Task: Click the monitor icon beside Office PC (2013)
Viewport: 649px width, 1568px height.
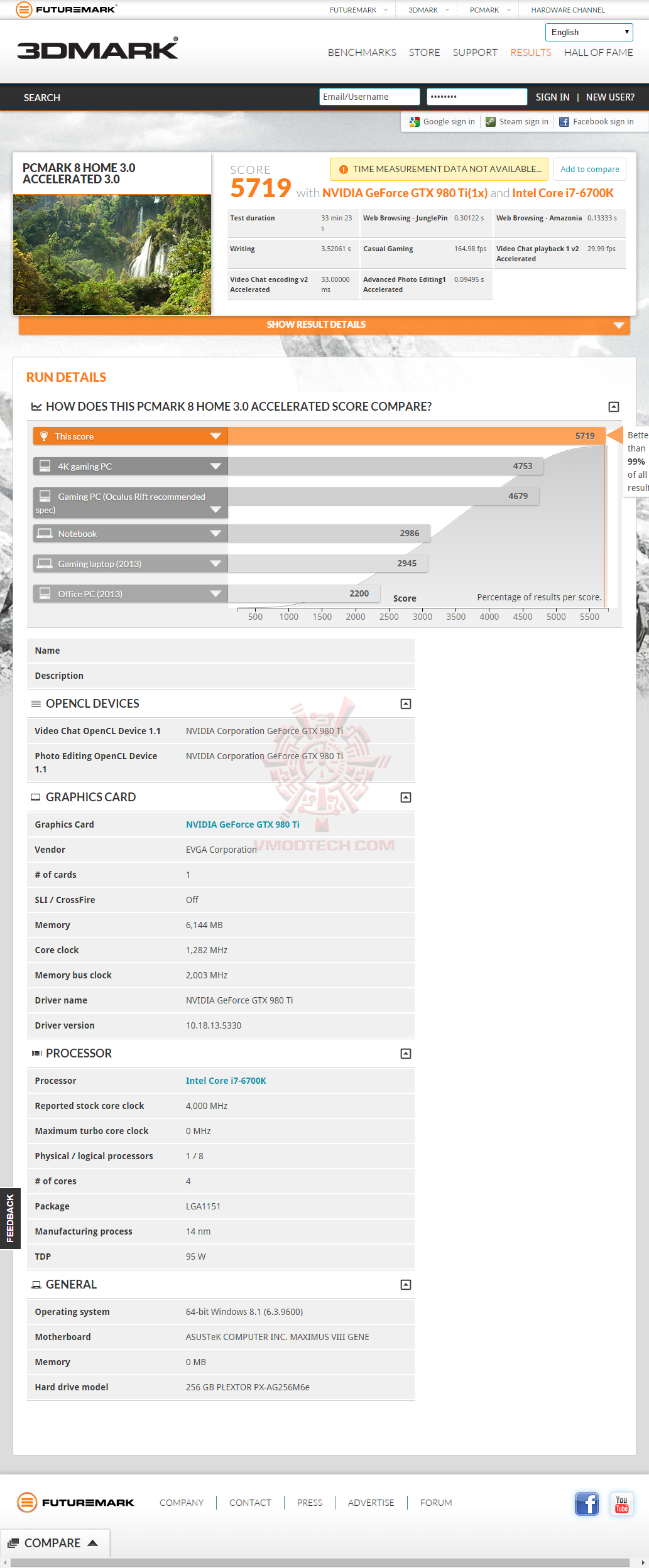Action: (45, 593)
